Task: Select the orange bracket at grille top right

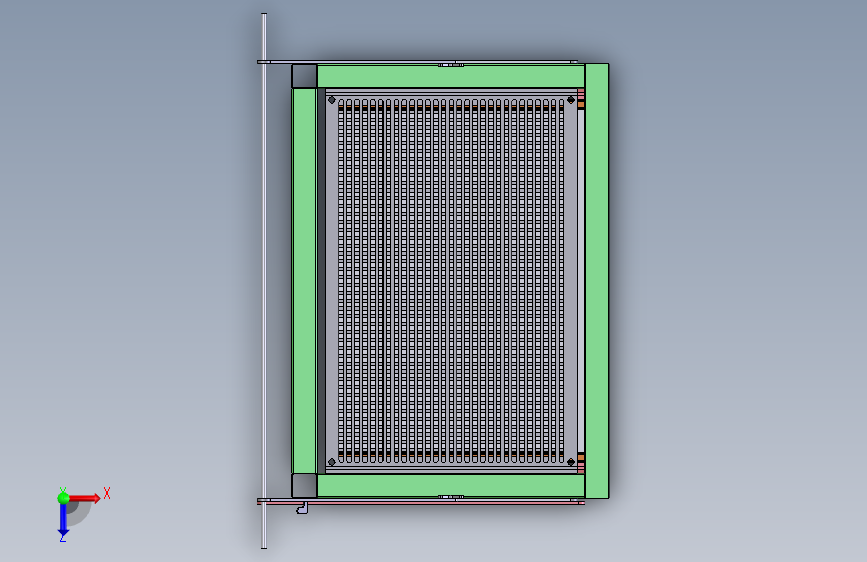Action: (x=581, y=104)
